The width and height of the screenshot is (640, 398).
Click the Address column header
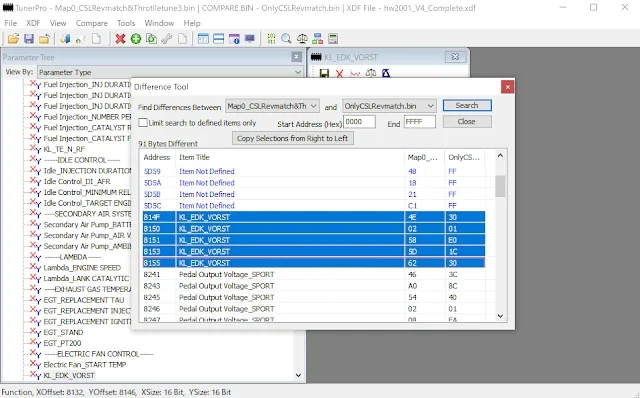[157, 157]
